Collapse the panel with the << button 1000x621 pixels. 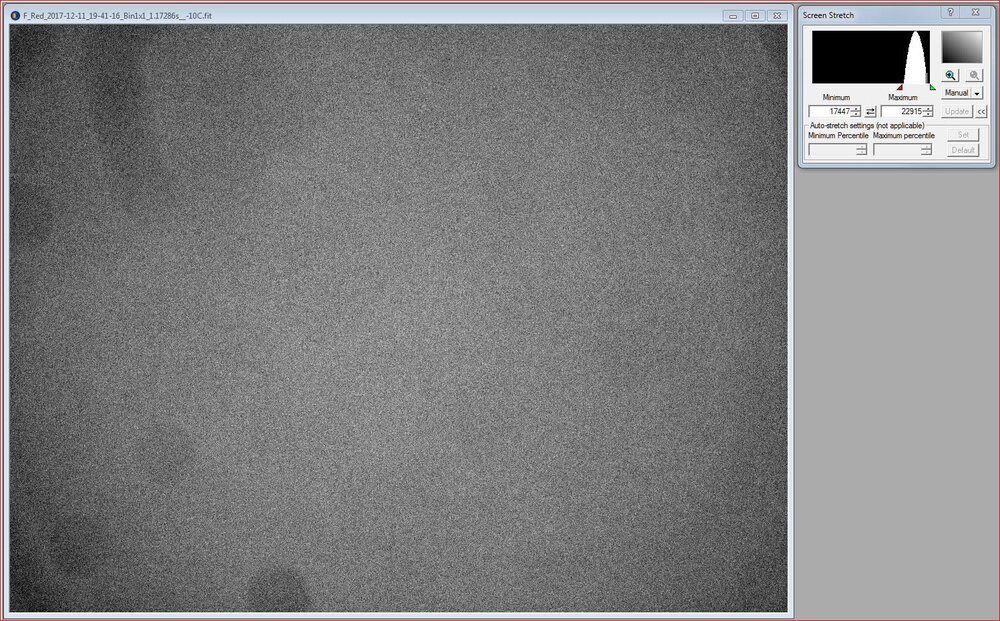coord(981,111)
